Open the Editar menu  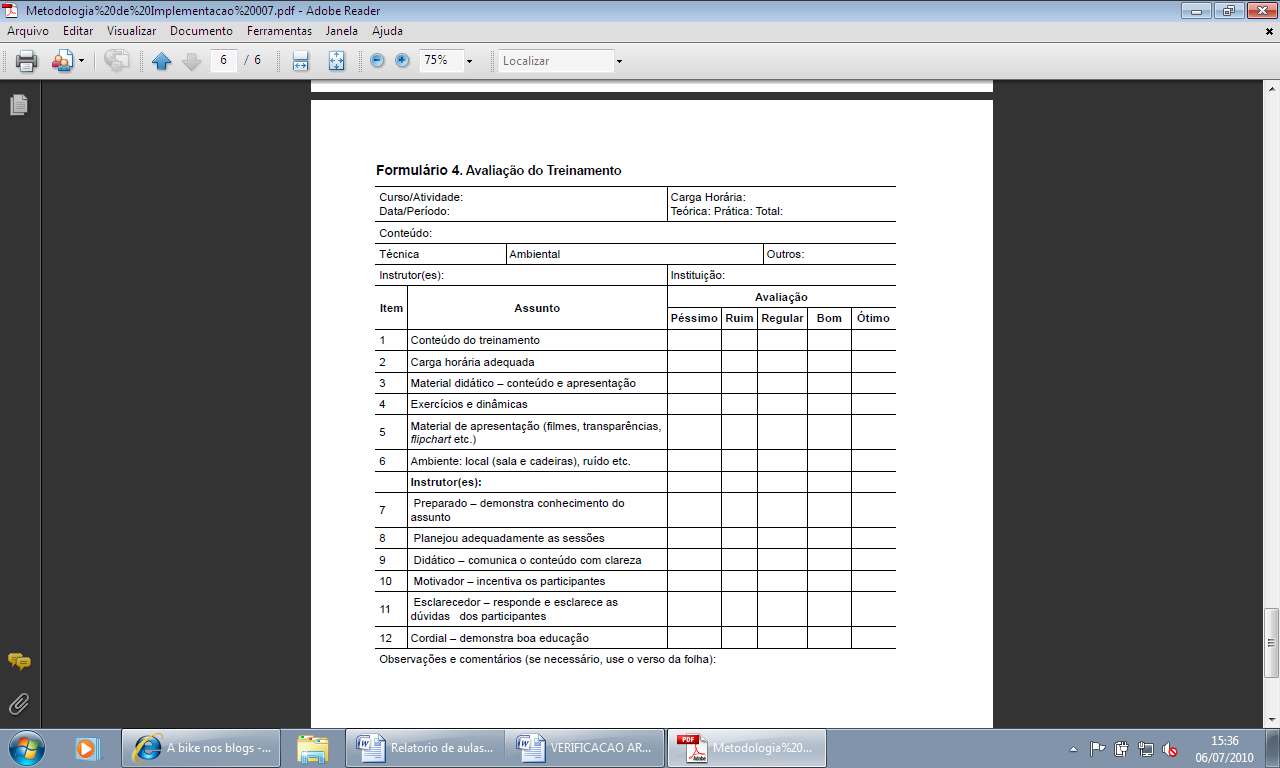78,31
